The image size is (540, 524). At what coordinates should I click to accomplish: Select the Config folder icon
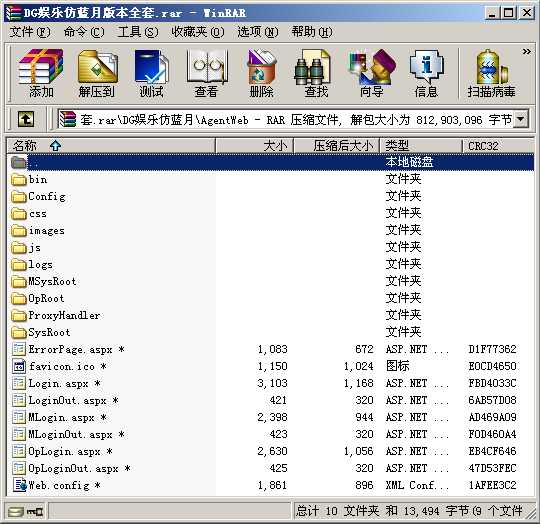tap(19, 197)
